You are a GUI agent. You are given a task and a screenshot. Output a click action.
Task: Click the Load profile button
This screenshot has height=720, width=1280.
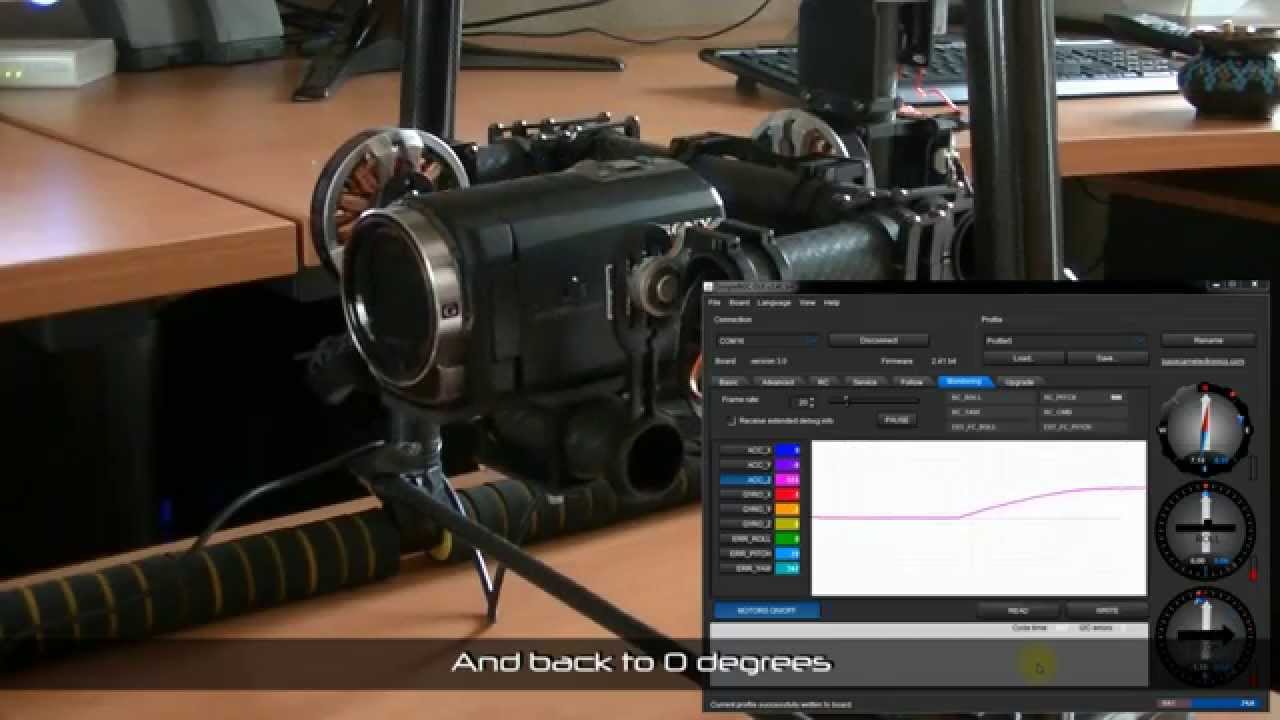point(1023,357)
